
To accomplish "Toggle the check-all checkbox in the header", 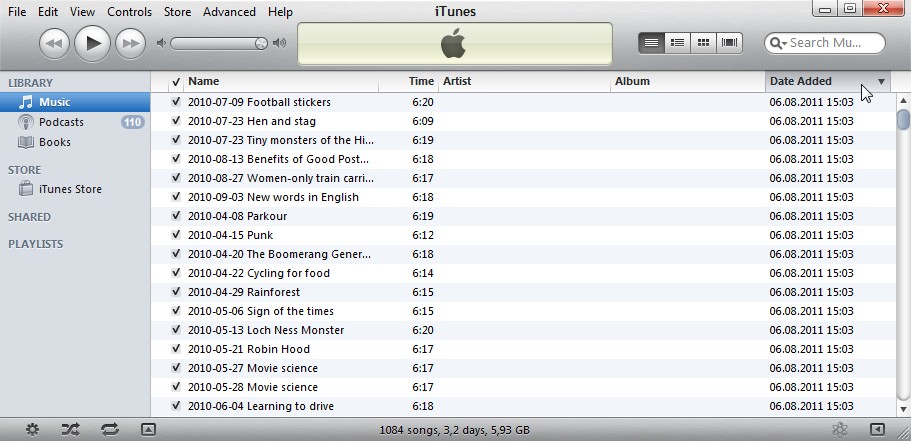I will click(x=176, y=82).
